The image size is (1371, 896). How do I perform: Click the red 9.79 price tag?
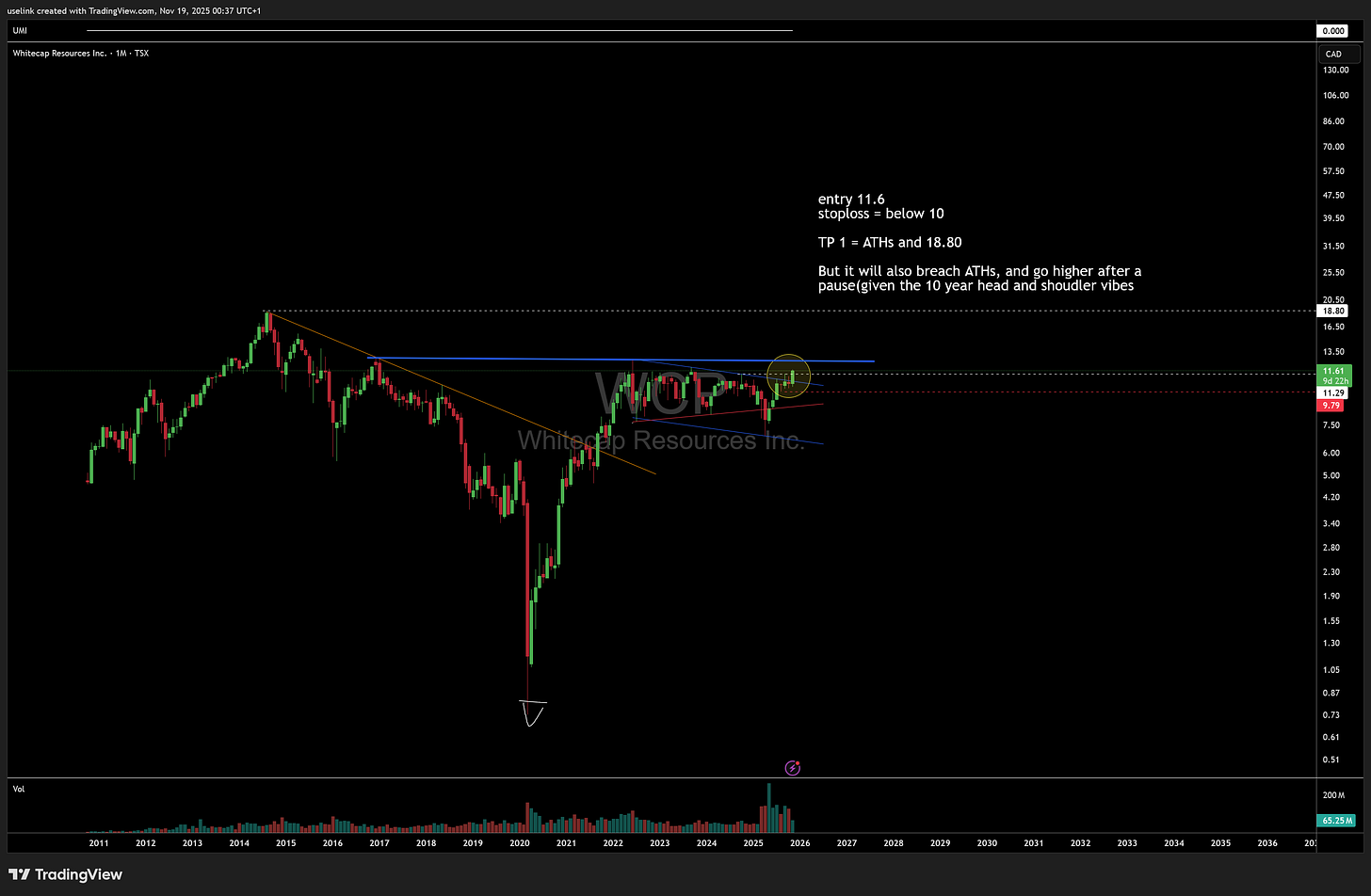[x=1331, y=405]
